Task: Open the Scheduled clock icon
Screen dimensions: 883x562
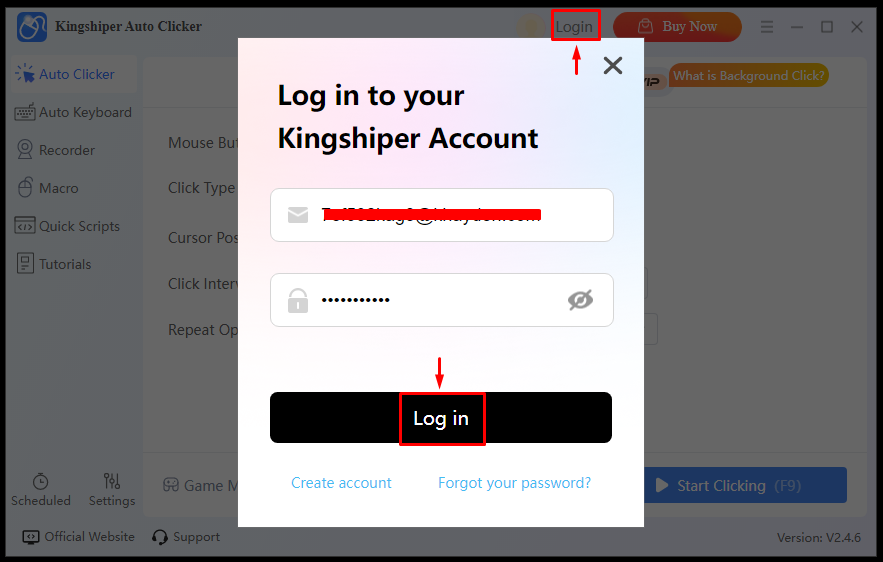Action: 41,481
